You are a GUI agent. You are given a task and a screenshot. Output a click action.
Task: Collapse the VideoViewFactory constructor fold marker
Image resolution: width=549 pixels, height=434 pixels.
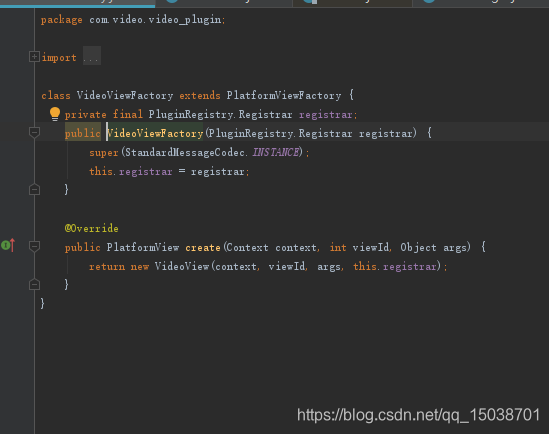click(34, 133)
